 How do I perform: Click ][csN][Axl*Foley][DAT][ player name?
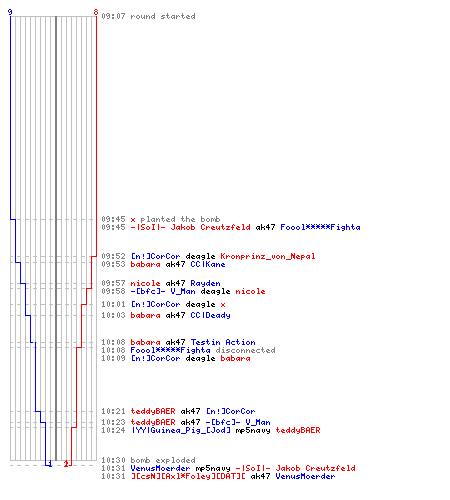point(188,476)
